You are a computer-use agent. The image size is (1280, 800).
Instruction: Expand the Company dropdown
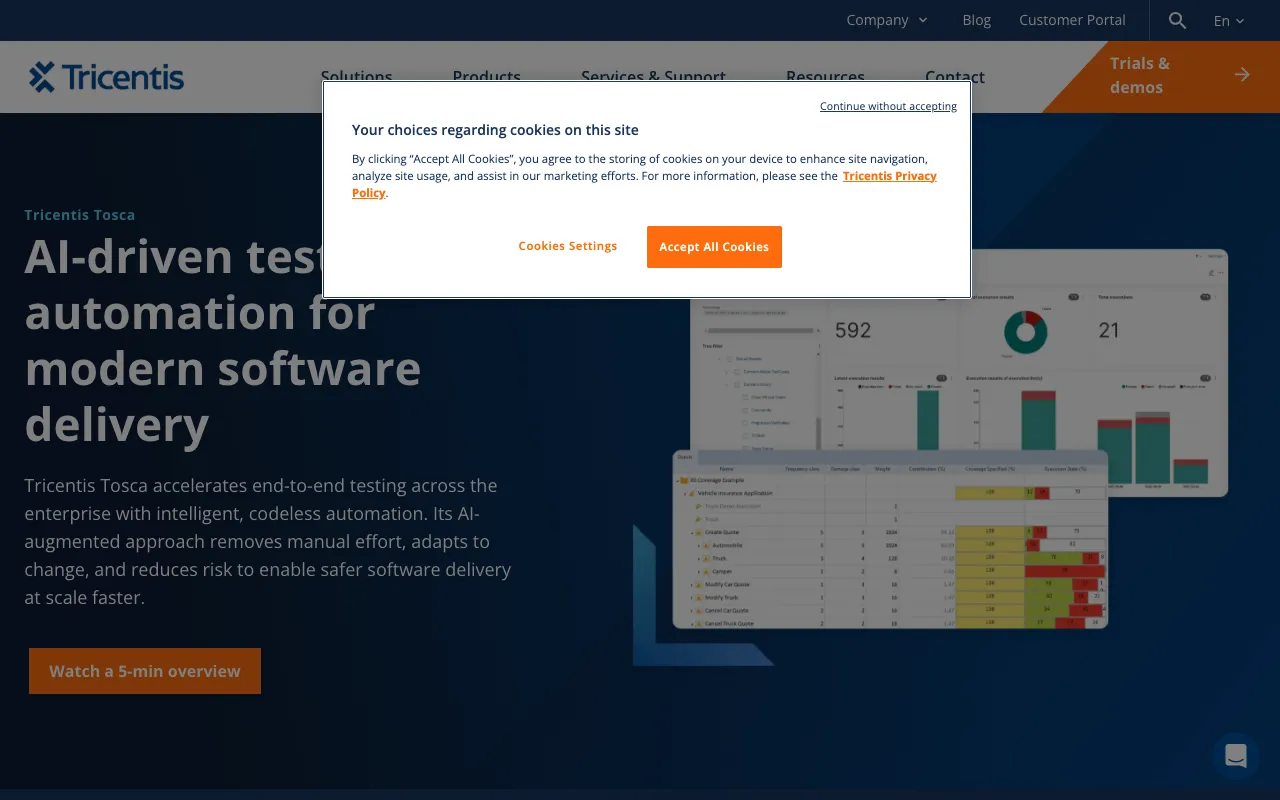[887, 20]
